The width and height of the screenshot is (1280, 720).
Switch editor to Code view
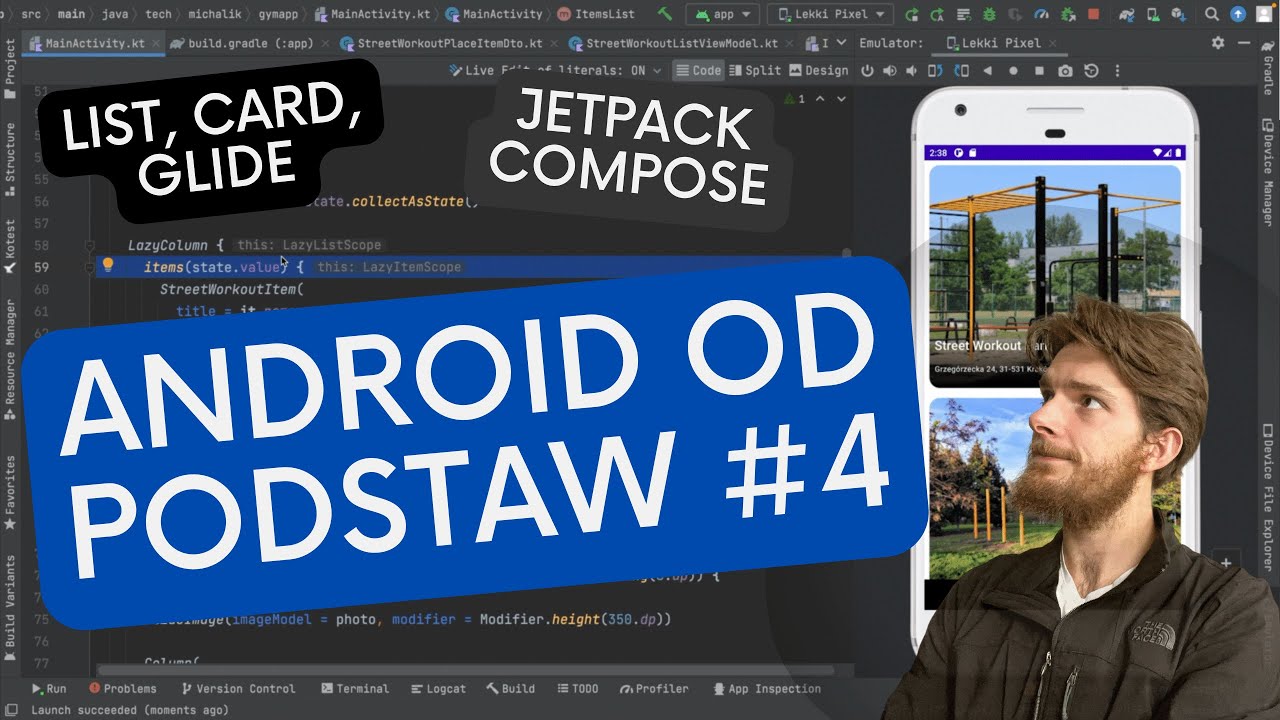[698, 70]
